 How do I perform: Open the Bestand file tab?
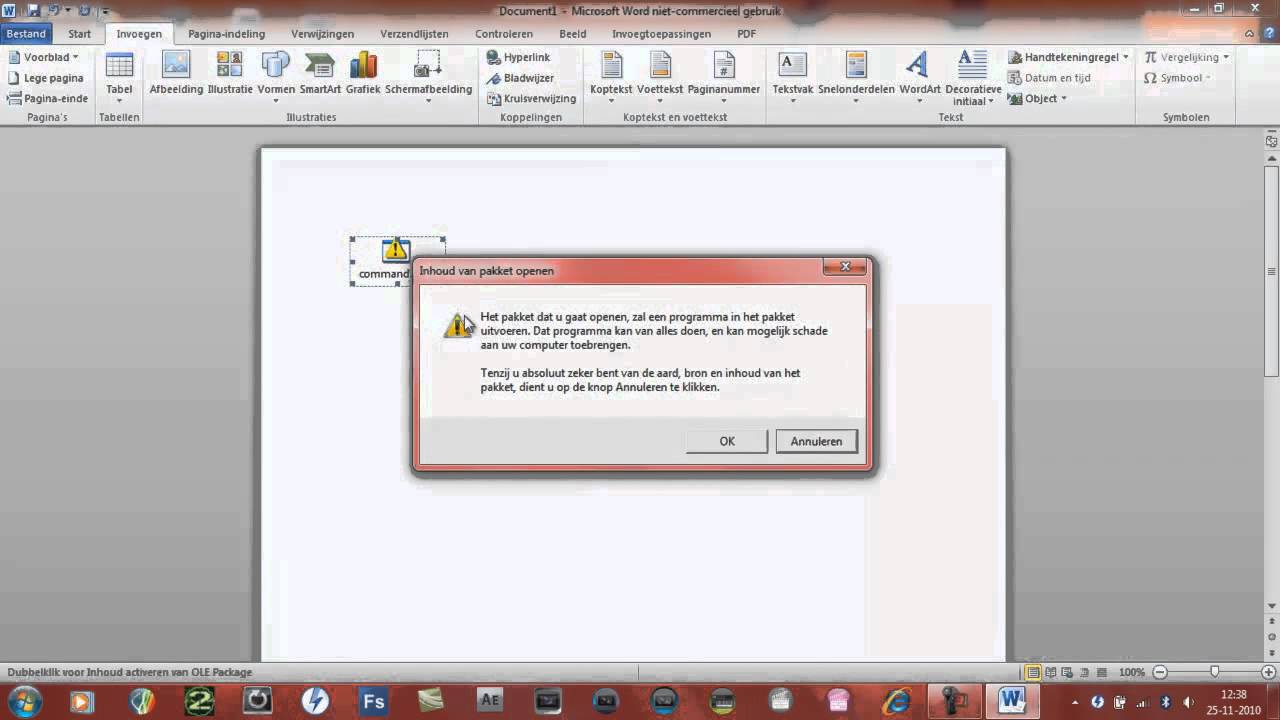click(x=26, y=33)
